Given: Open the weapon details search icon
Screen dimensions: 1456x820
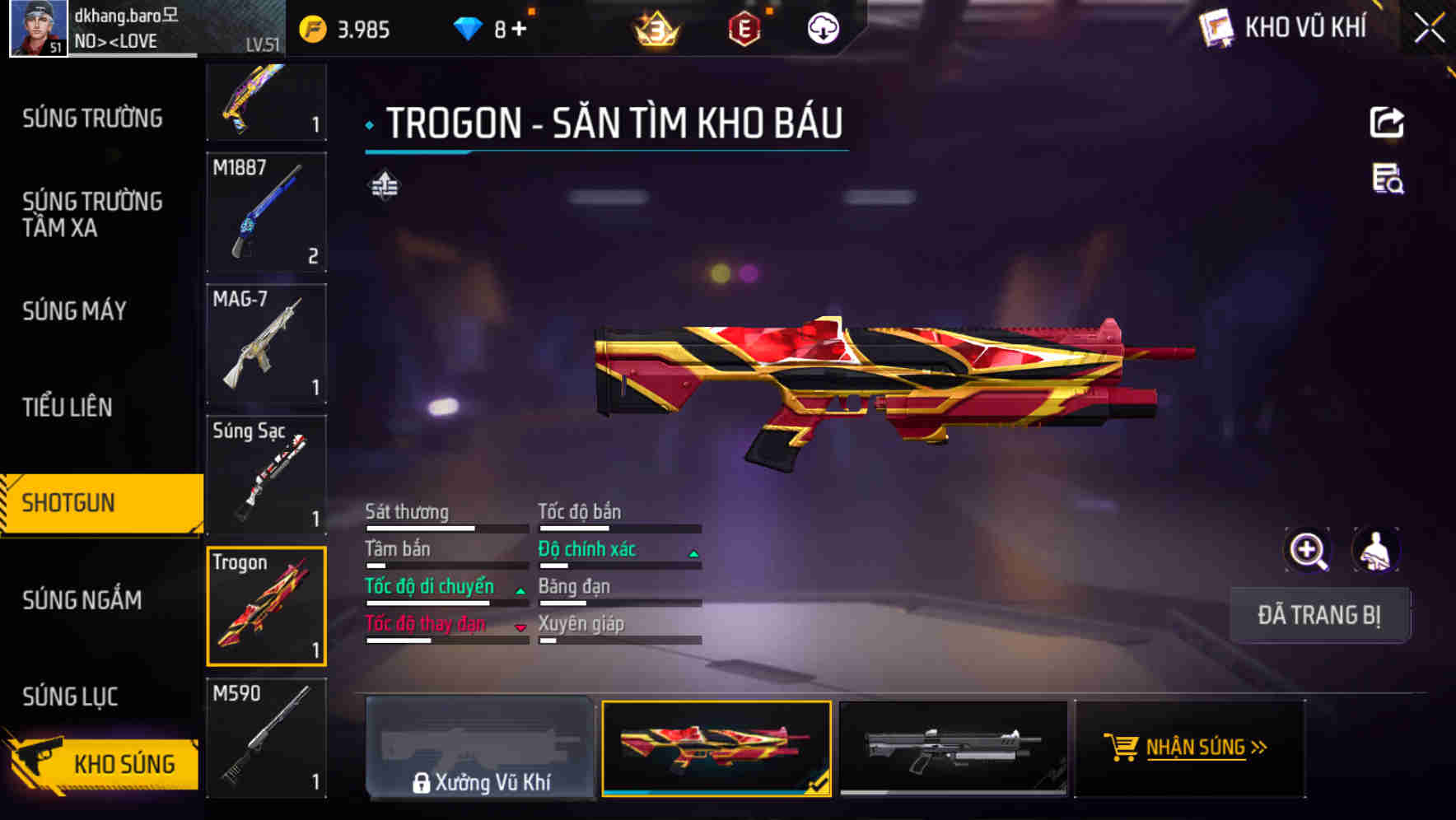Looking at the screenshot, I should pyautogui.click(x=1388, y=179).
